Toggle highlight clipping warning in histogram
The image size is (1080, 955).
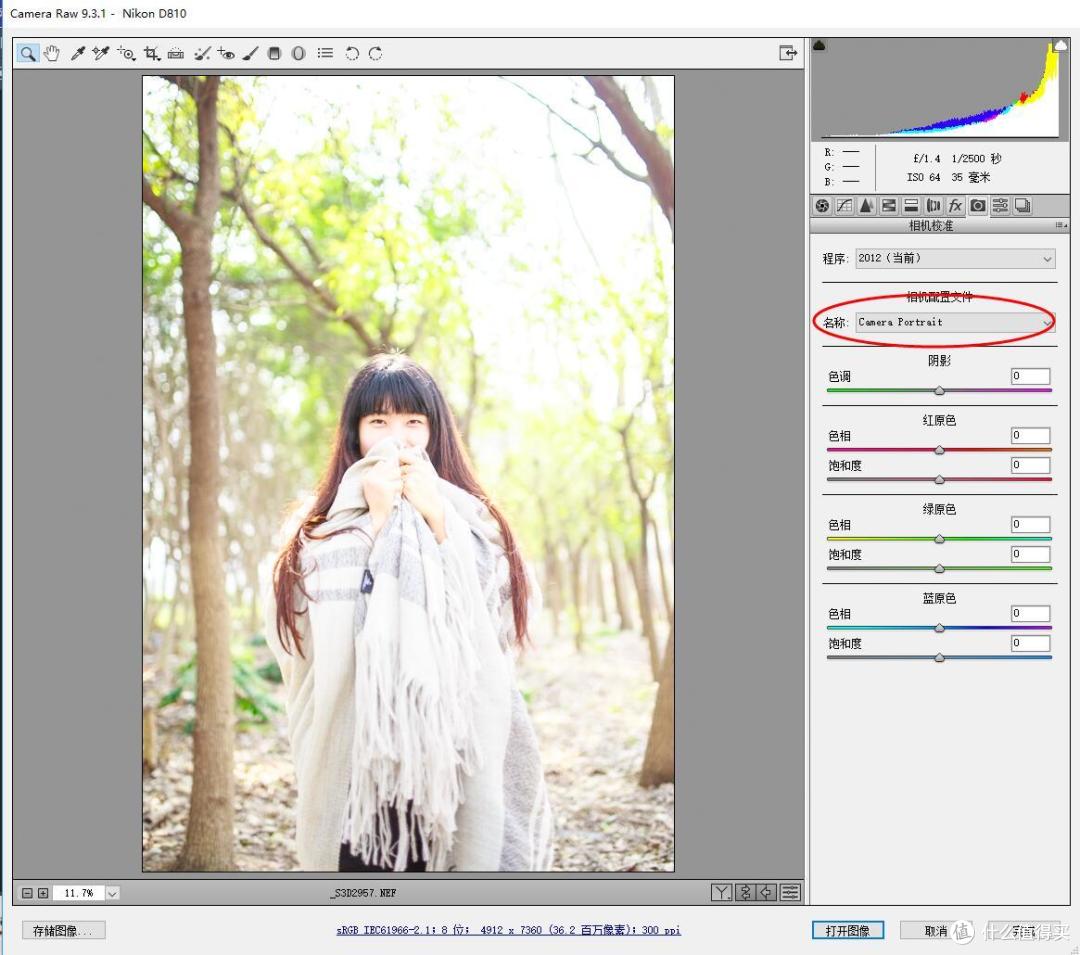[1061, 46]
